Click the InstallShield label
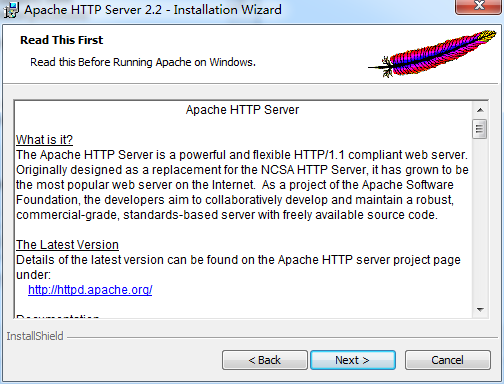Screen dimensions: 504x384 click(35, 336)
